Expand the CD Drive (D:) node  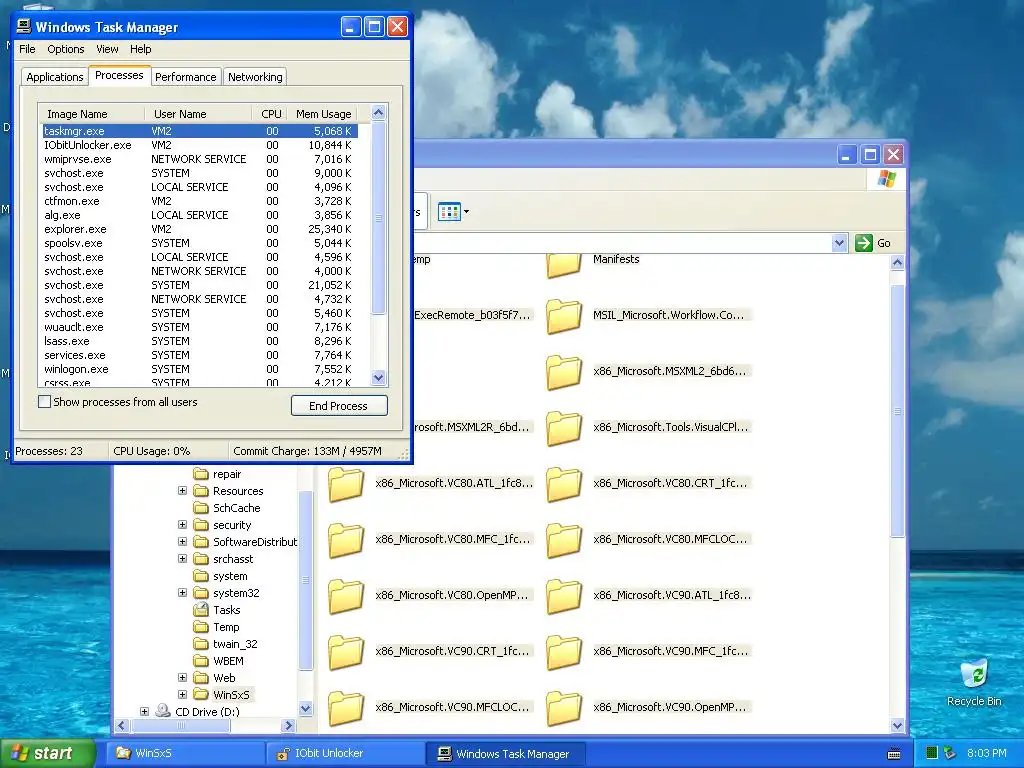[144, 711]
